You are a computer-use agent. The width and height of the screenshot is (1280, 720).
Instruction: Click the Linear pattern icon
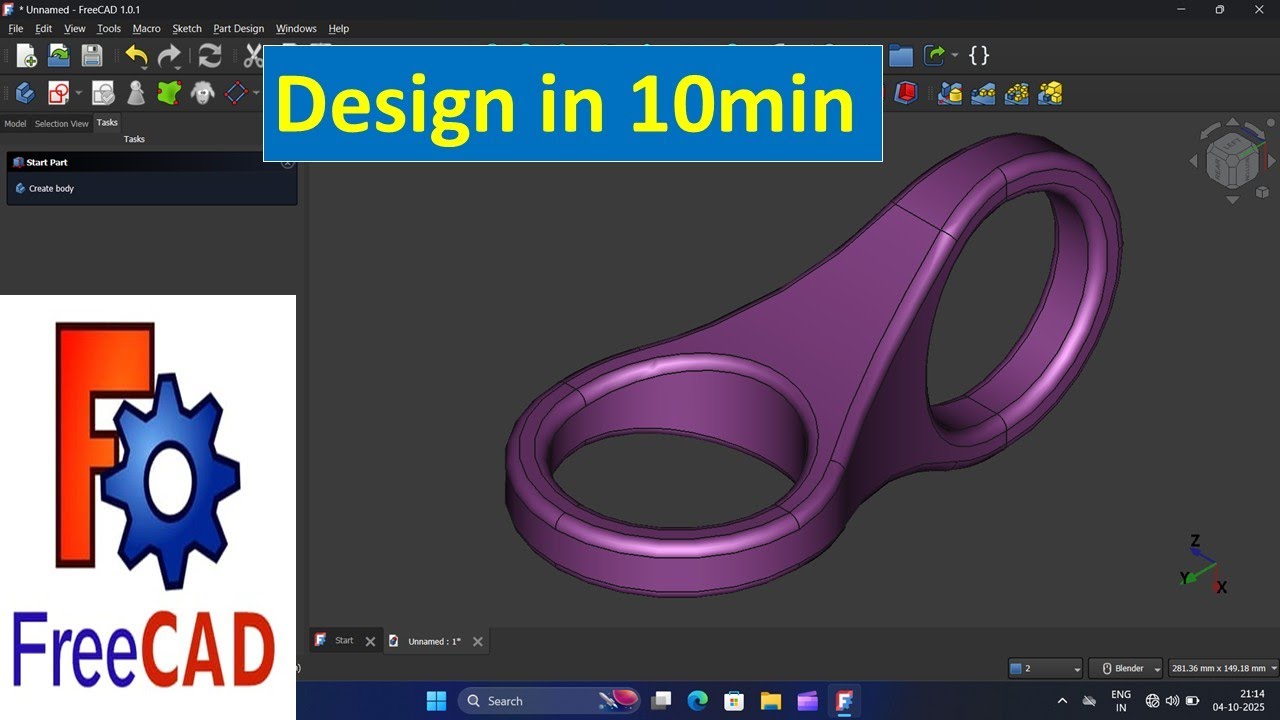tap(982, 93)
